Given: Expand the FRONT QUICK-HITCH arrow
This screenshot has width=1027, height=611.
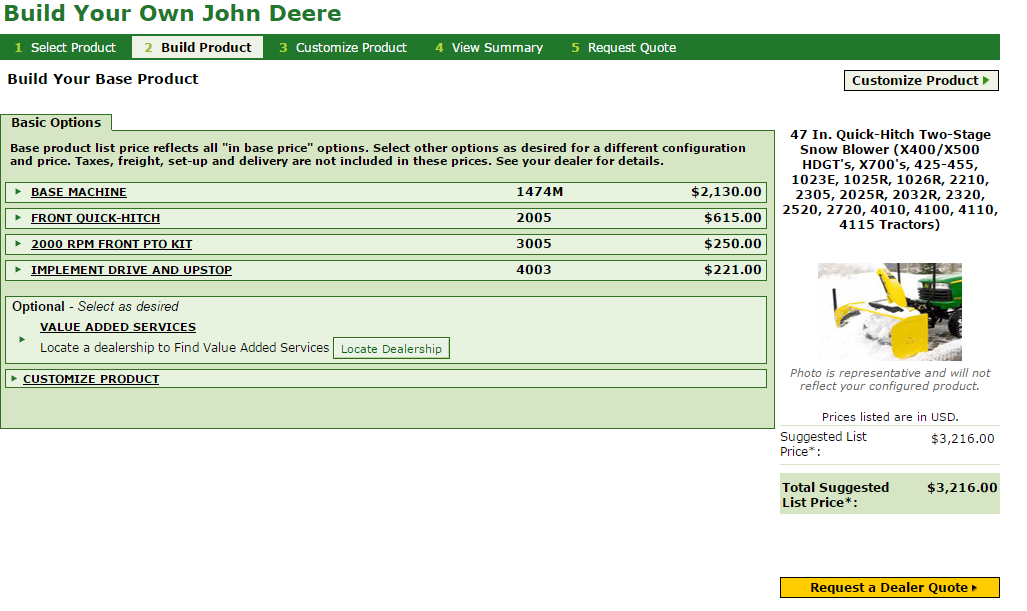Looking at the screenshot, I should [x=18, y=218].
